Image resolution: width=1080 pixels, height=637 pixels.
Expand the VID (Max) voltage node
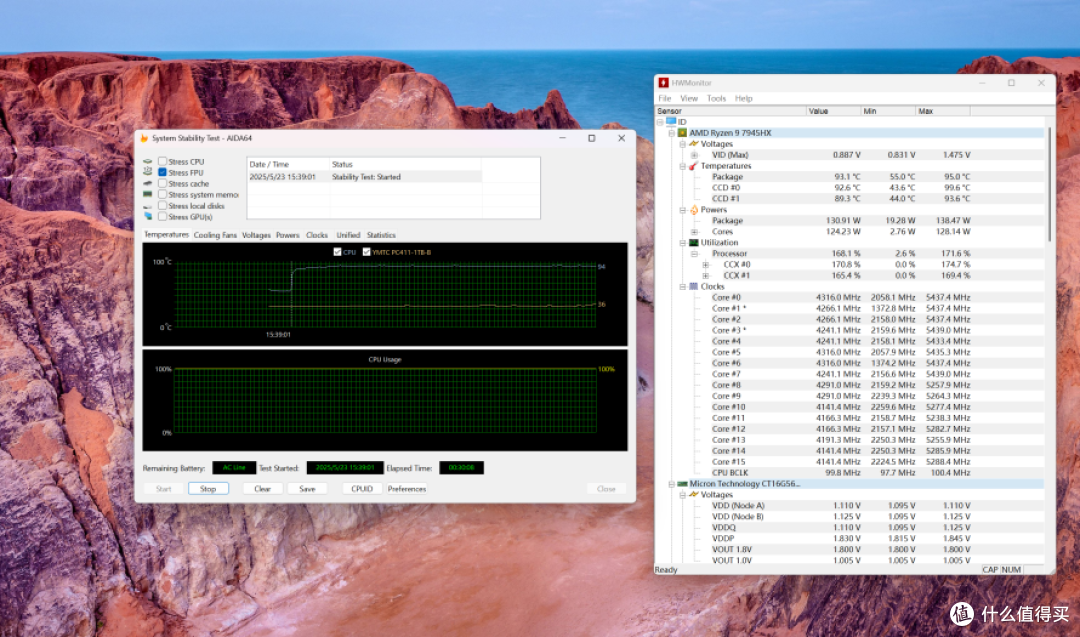[x=694, y=155]
